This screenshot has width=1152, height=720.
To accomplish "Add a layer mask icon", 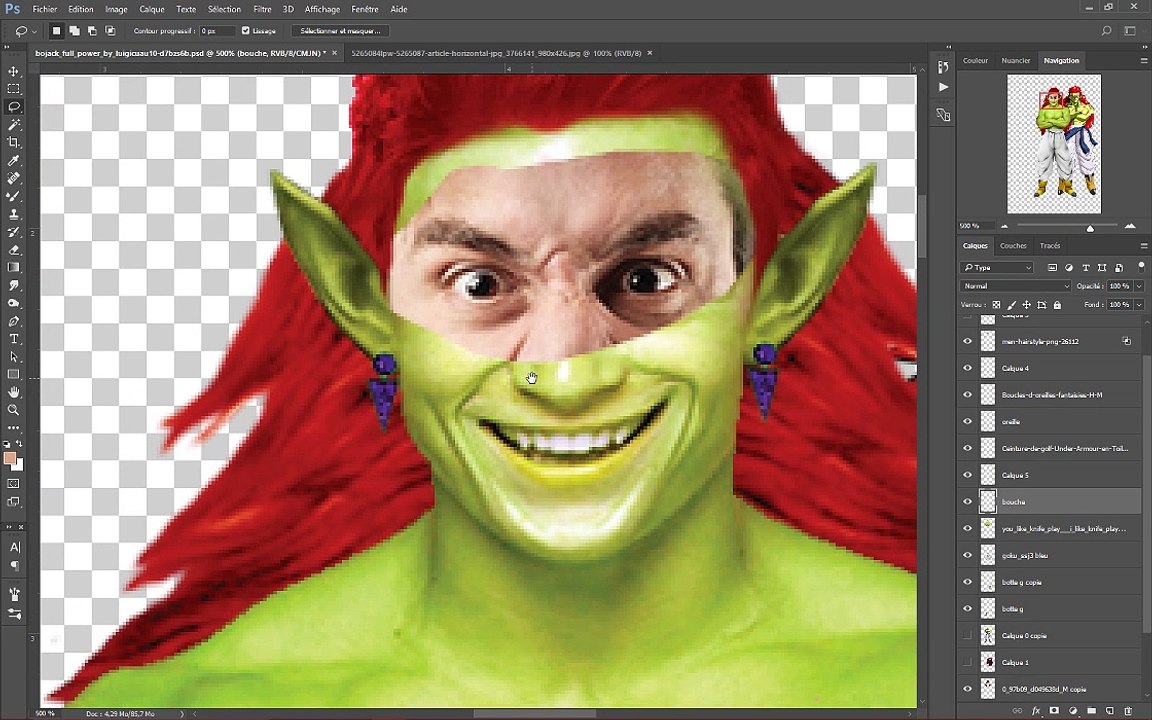I will click(x=1054, y=711).
